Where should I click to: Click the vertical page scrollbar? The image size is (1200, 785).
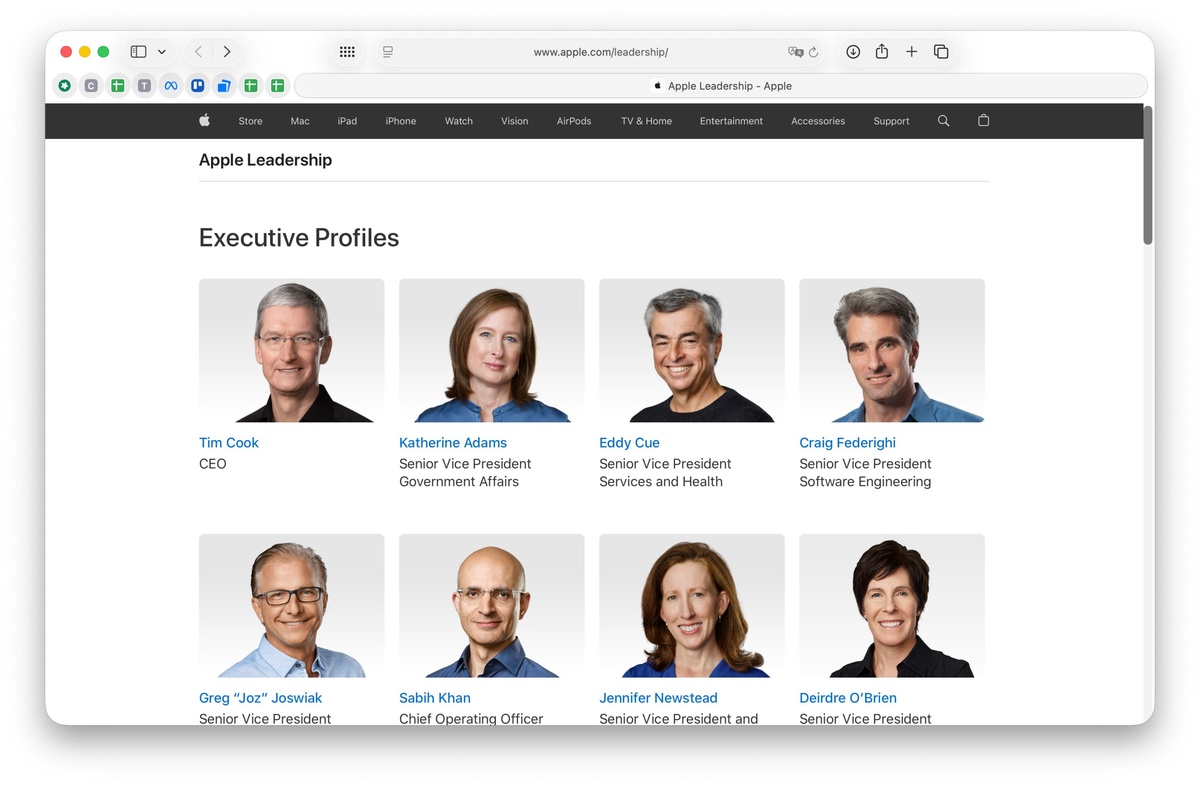tap(1148, 175)
